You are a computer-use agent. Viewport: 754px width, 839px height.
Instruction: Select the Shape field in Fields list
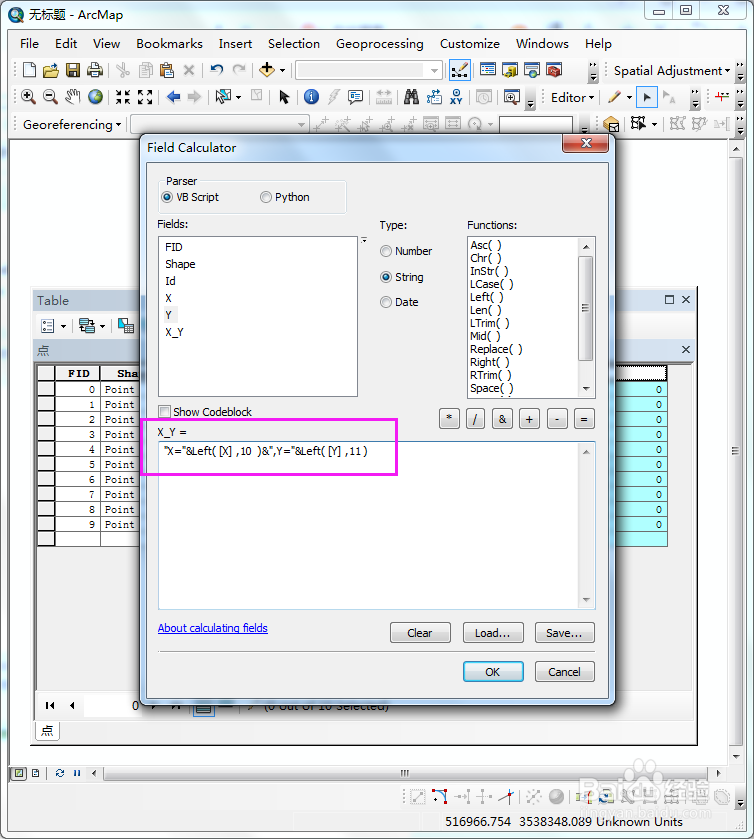tap(180, 264)
